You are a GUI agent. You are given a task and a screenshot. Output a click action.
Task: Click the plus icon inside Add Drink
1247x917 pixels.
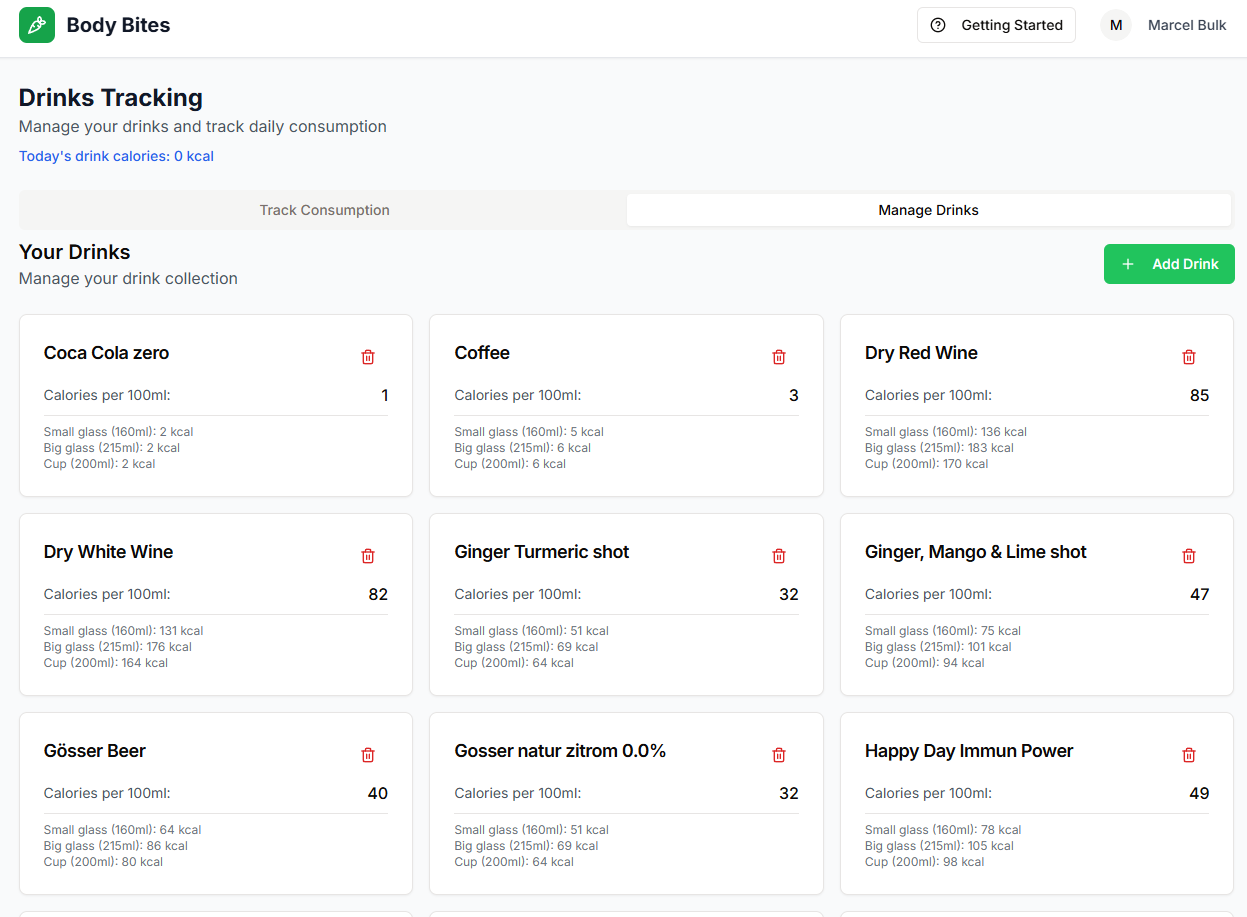click(1128, 264)
